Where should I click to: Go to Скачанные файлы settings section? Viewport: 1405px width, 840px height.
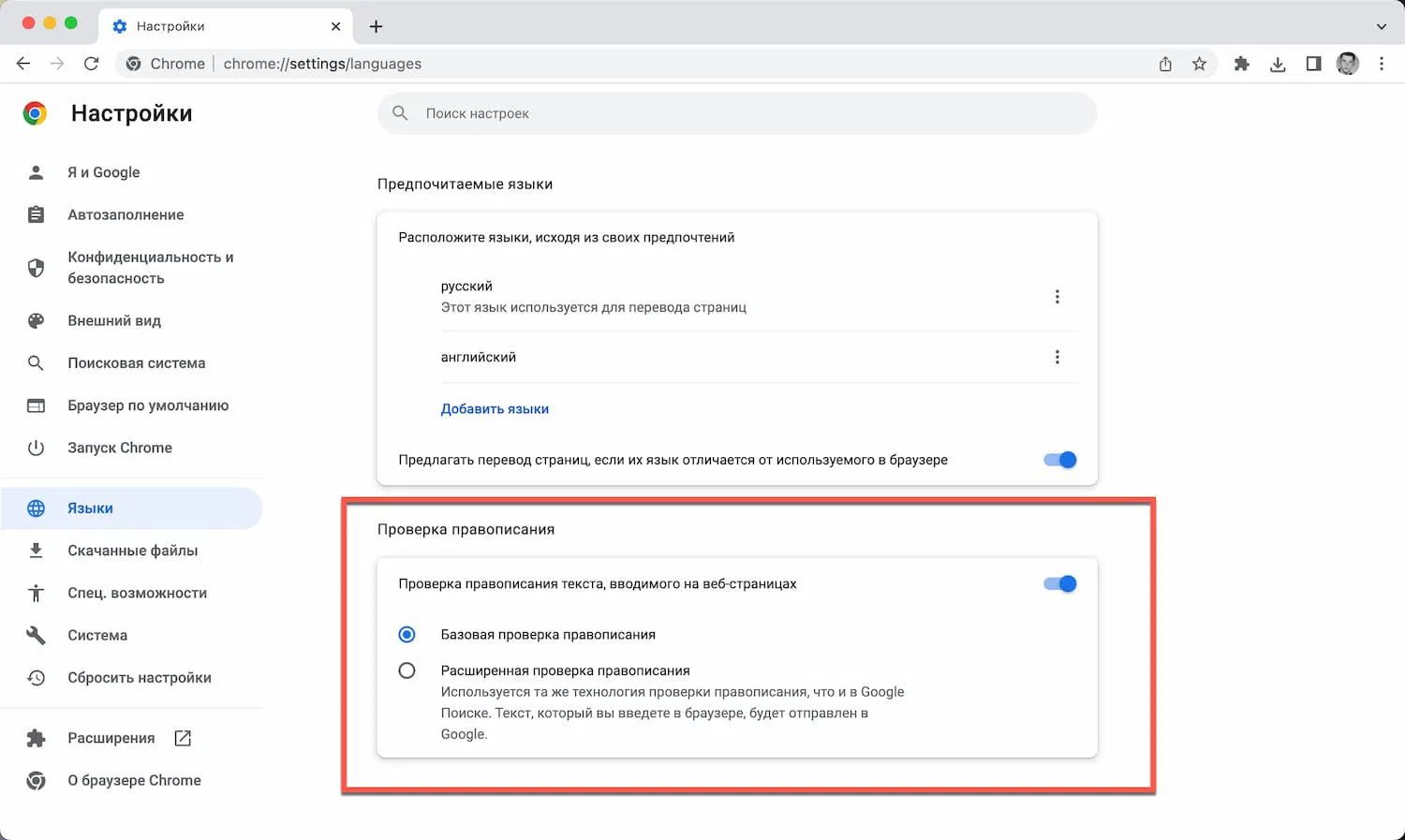pyautogui.click(x=132, y=551)
